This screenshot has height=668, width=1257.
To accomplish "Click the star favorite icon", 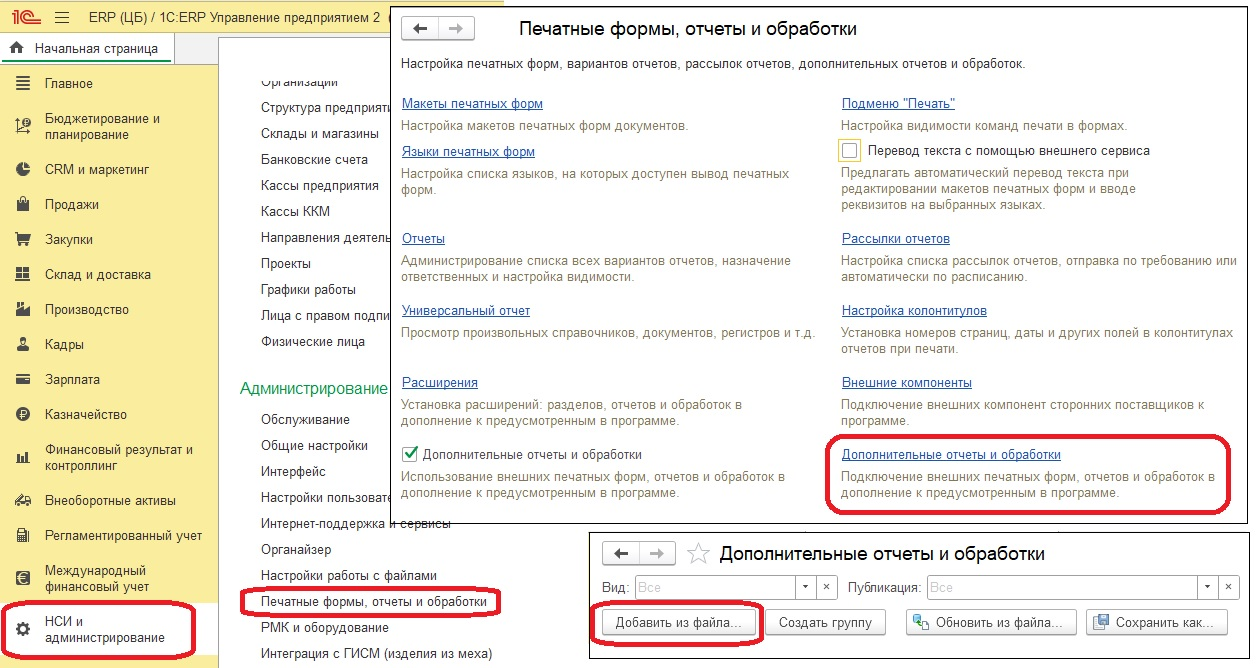I will click(x=700, y=554).
